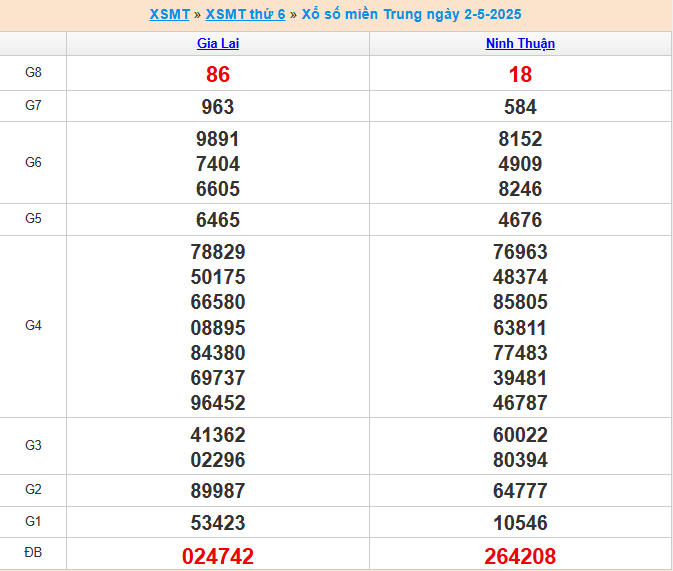Open the XSMT breadcrumb link
673x571 pixels.
pyautogui.click(x=170, y=14)
